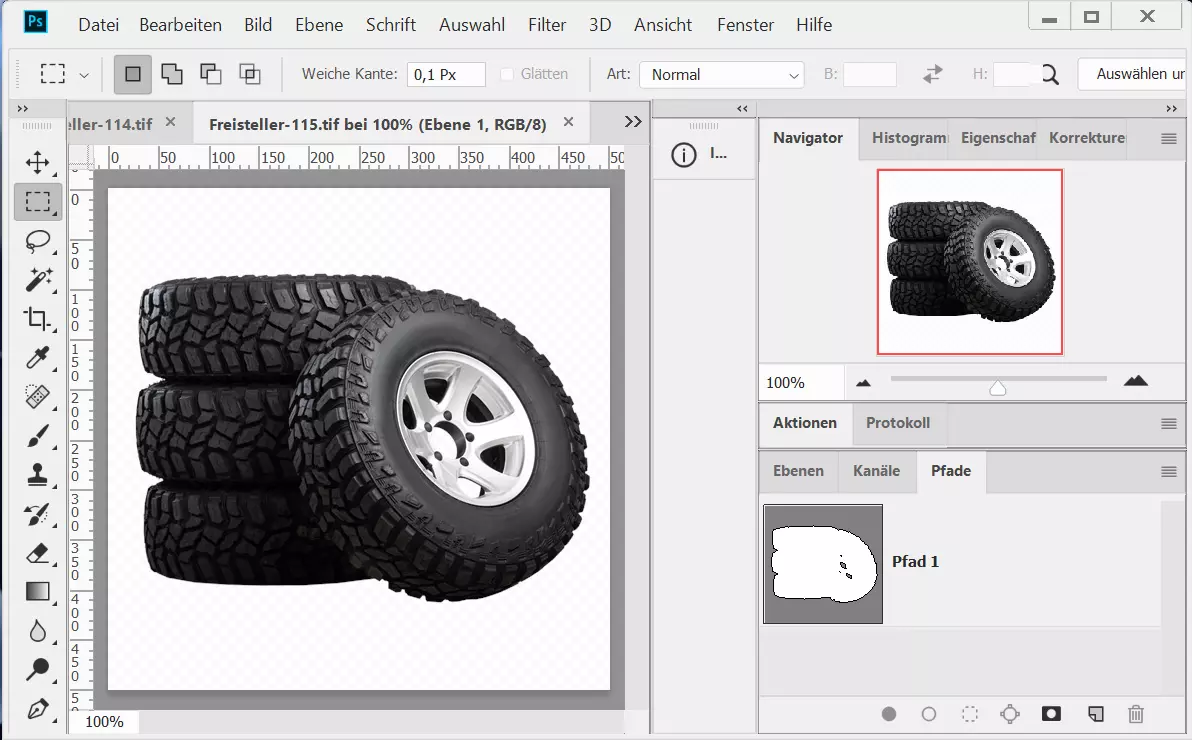The width and height of the screenshot is (1192, 740).
Task: Open the Paths panel options menu
Action: (1168, 471)
